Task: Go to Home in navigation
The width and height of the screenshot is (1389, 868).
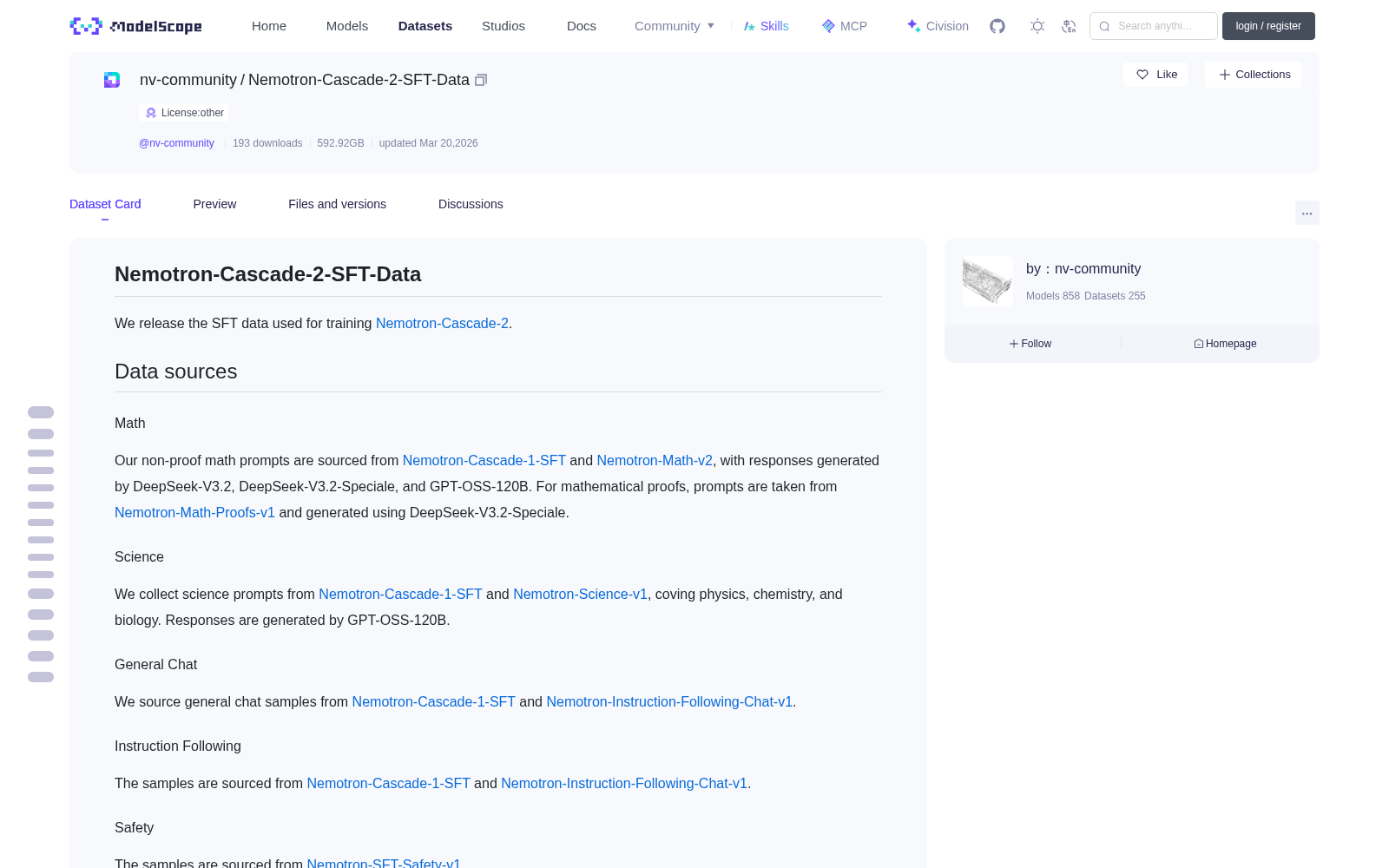Action: pos(269,26)
